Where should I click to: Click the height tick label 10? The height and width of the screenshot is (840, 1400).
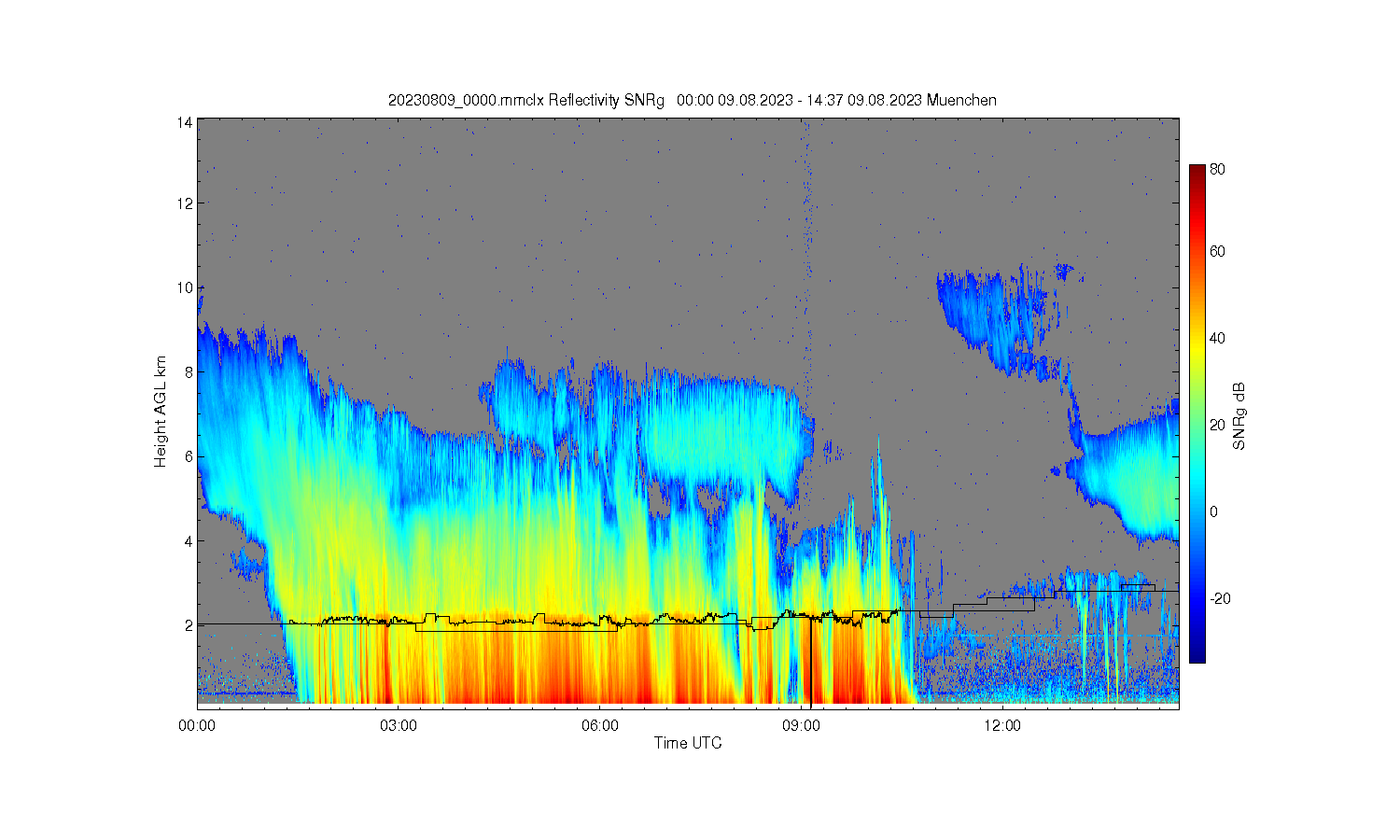pyautogui.click(x=186, y=287)
